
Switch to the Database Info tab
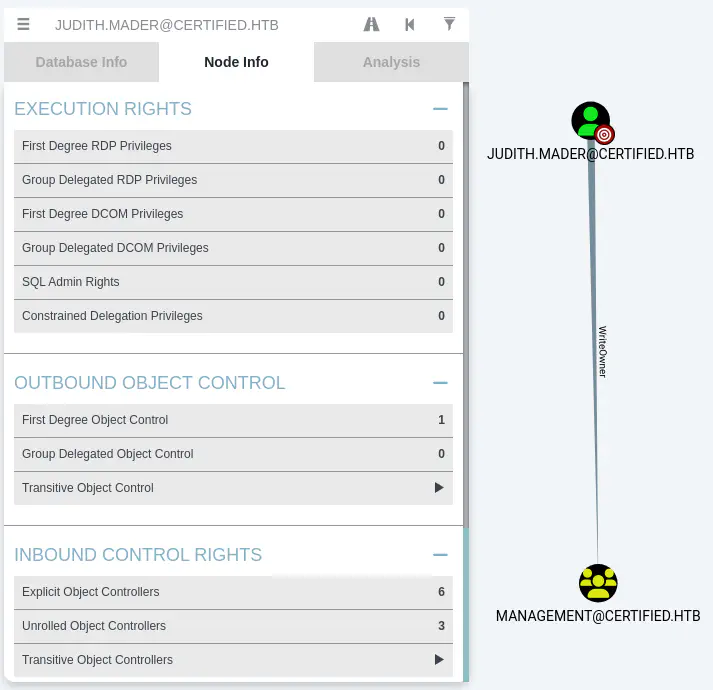[81, 62]
